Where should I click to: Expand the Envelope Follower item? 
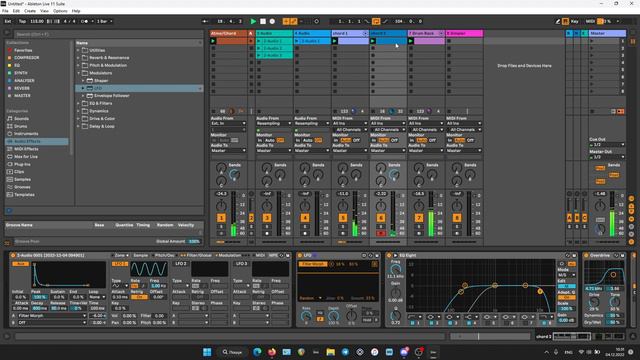coord(83,96)
